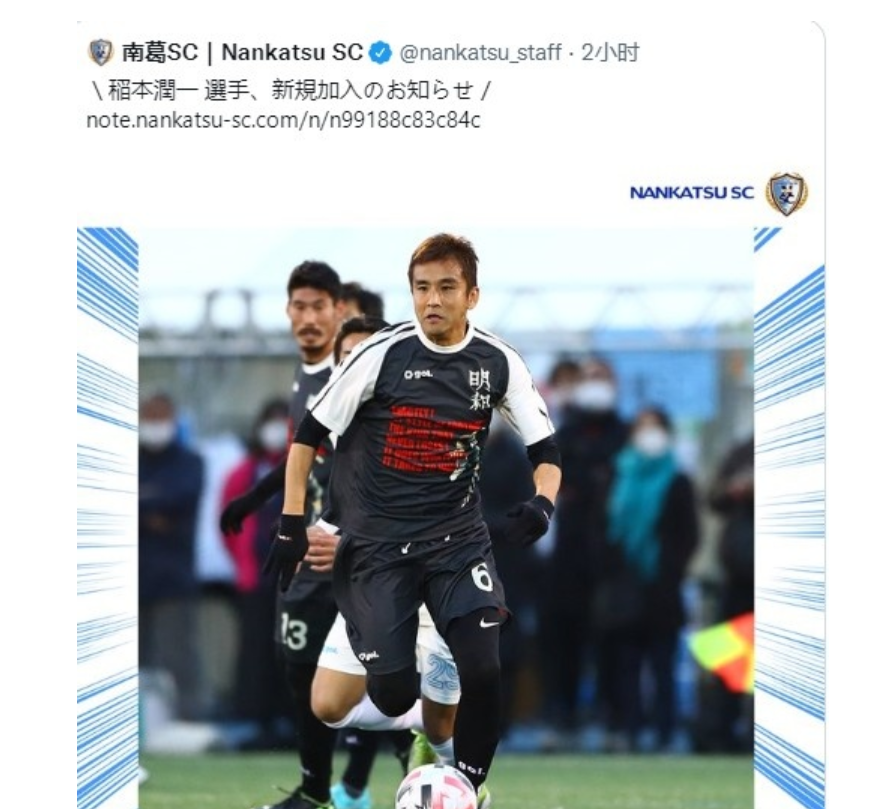Follow the note.nankatsu-sc.com article link
Viewport: 895px width, 809px height.
283,120
